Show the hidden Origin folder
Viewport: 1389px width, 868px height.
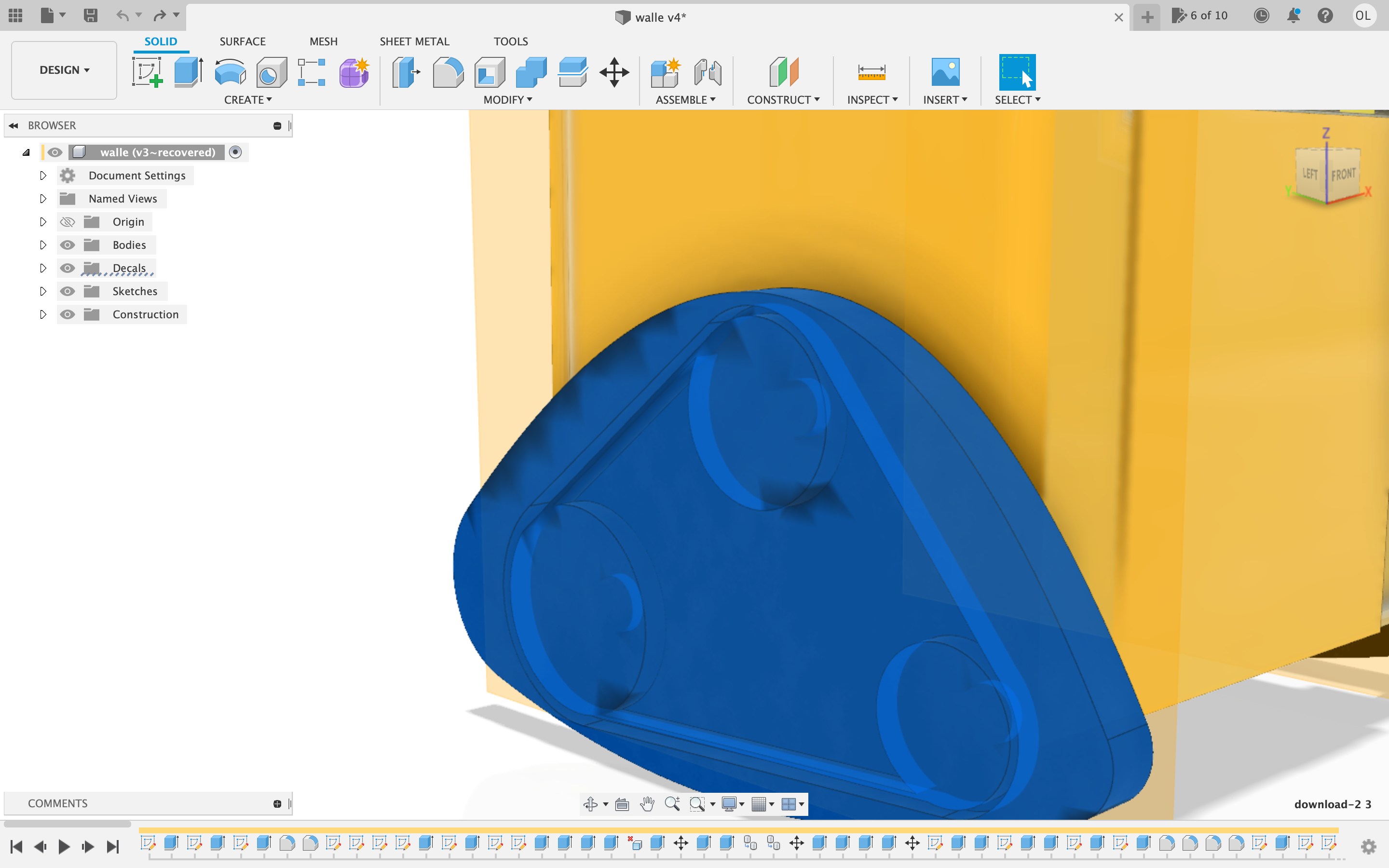coord(68,222)
